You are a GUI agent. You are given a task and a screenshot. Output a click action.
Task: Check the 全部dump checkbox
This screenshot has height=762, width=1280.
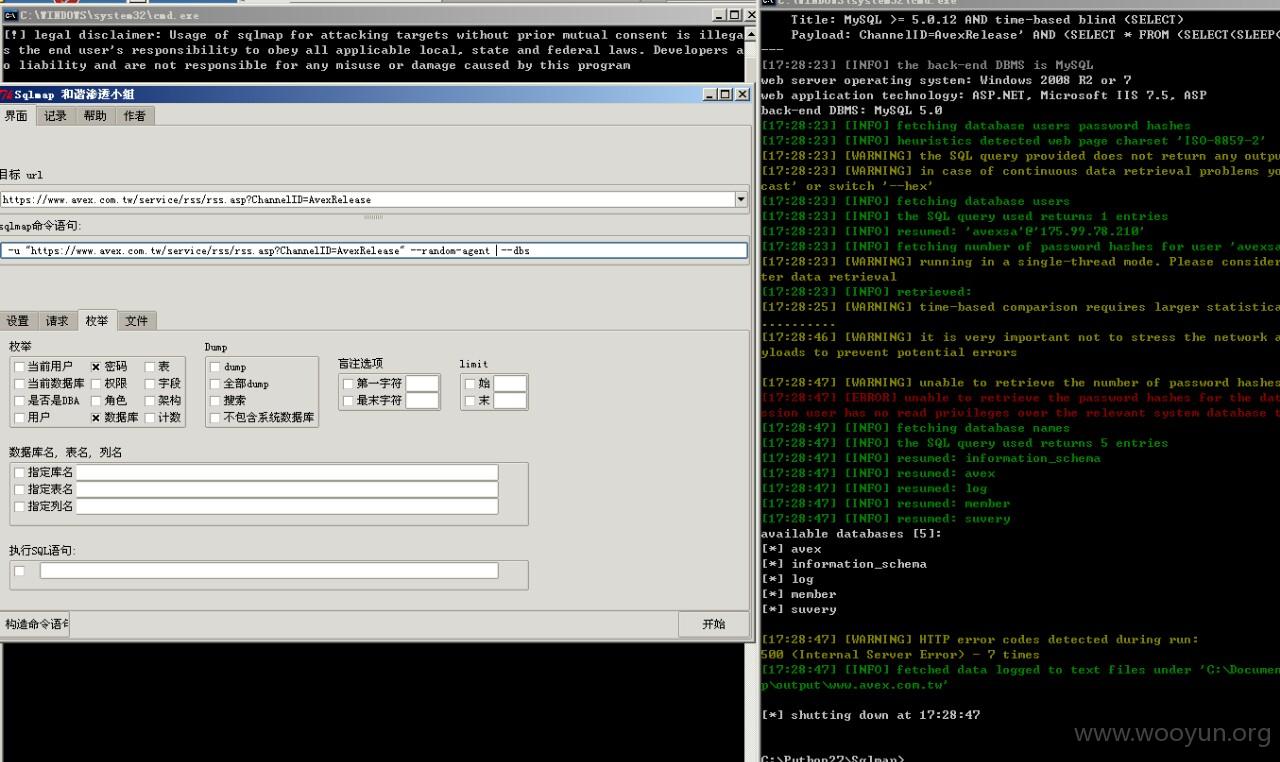(x=215, y=384)
